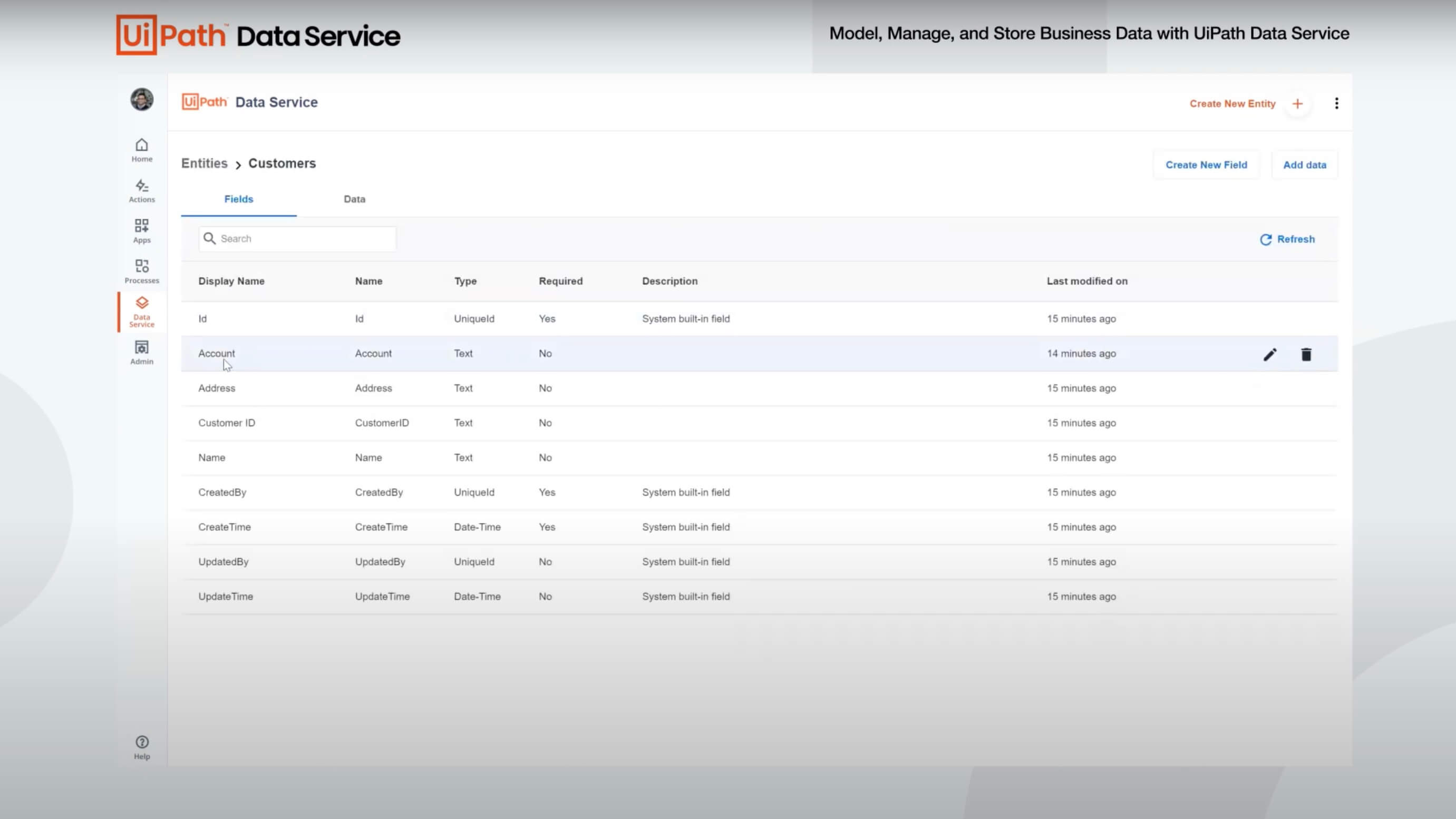Image resolution: width=1456 pixels, height=819 pixels.
Task: Click the user profile avatar
Action: [x=142, y=100]
